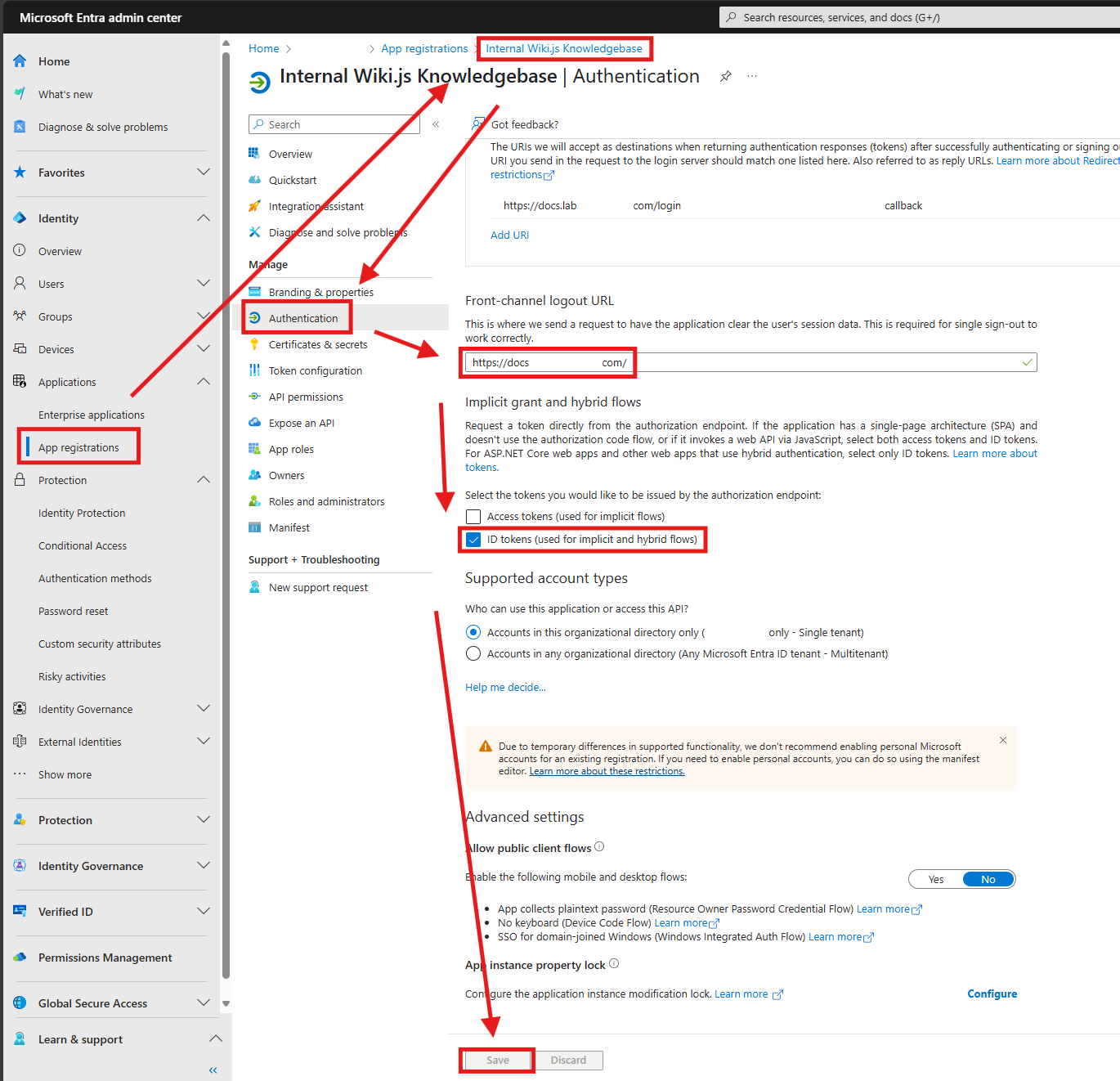
Task: Open Conditional Access in sidebar
Action: point(83,545)
